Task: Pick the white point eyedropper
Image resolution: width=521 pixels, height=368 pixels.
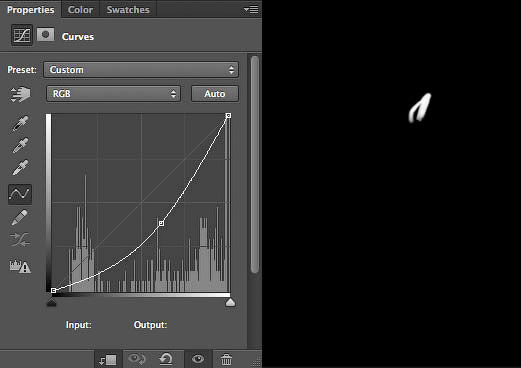Action: coord(20,167)
